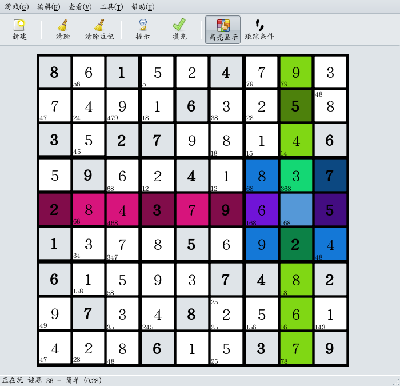Select the bold 8 in the top row
This screenshot has height=386, width=400.
pos(54,72)
